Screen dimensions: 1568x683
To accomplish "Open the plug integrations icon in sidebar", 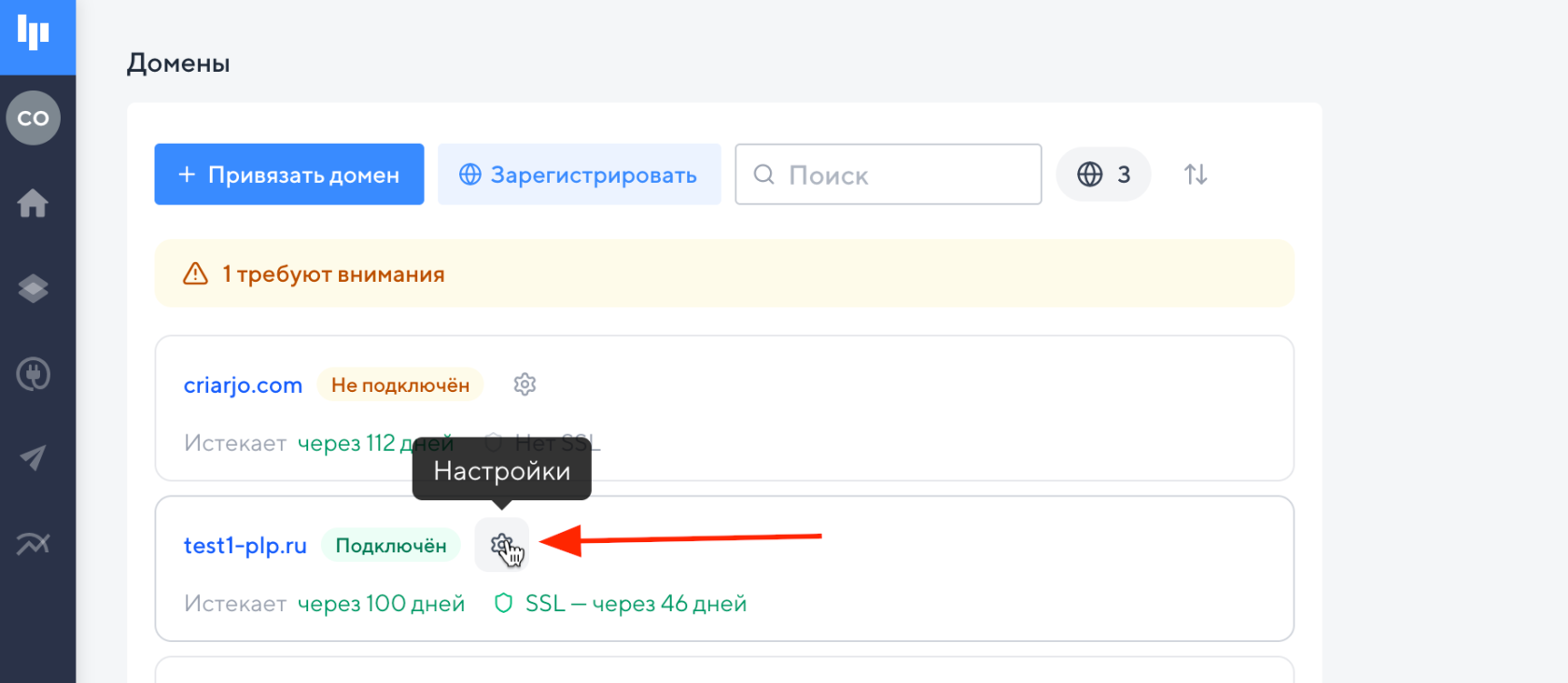I will pos(34,374).
